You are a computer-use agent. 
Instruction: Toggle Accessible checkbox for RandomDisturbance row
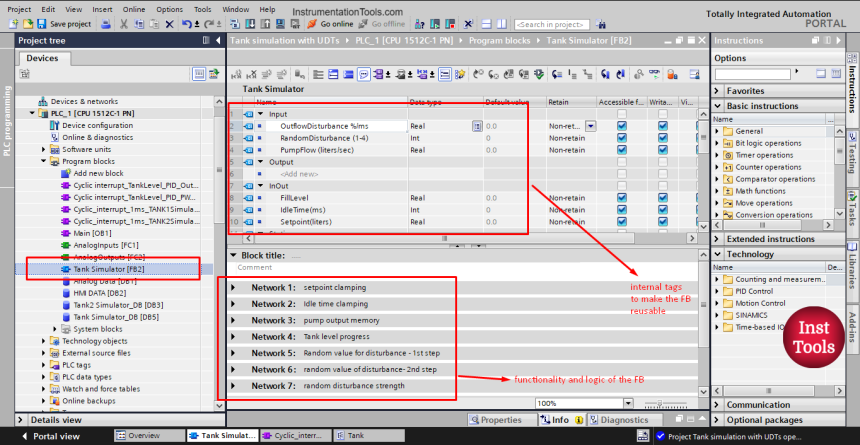pyautogui.click(x=621, y=138)
